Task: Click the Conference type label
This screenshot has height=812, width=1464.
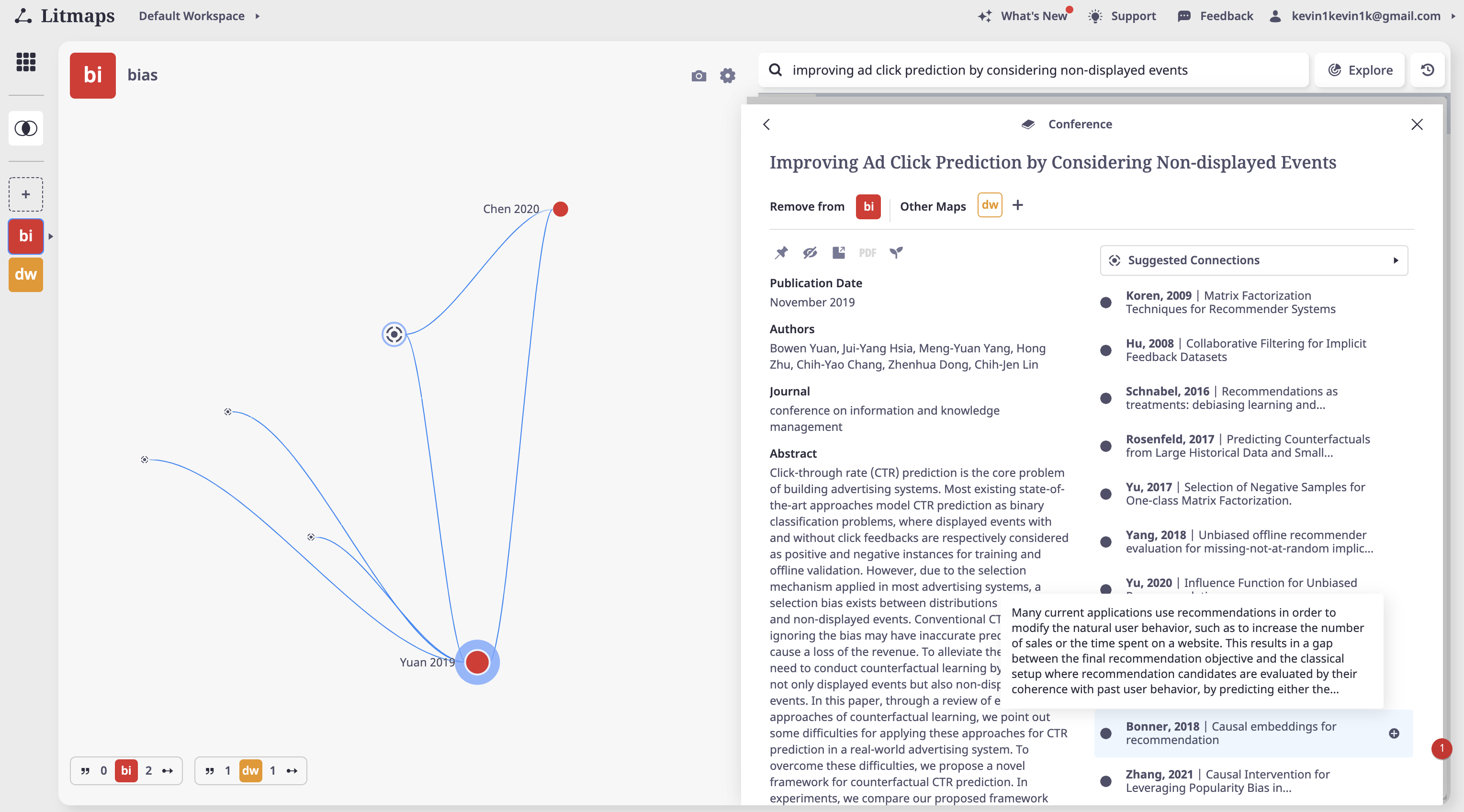Action: click(x=1080, y=124)
